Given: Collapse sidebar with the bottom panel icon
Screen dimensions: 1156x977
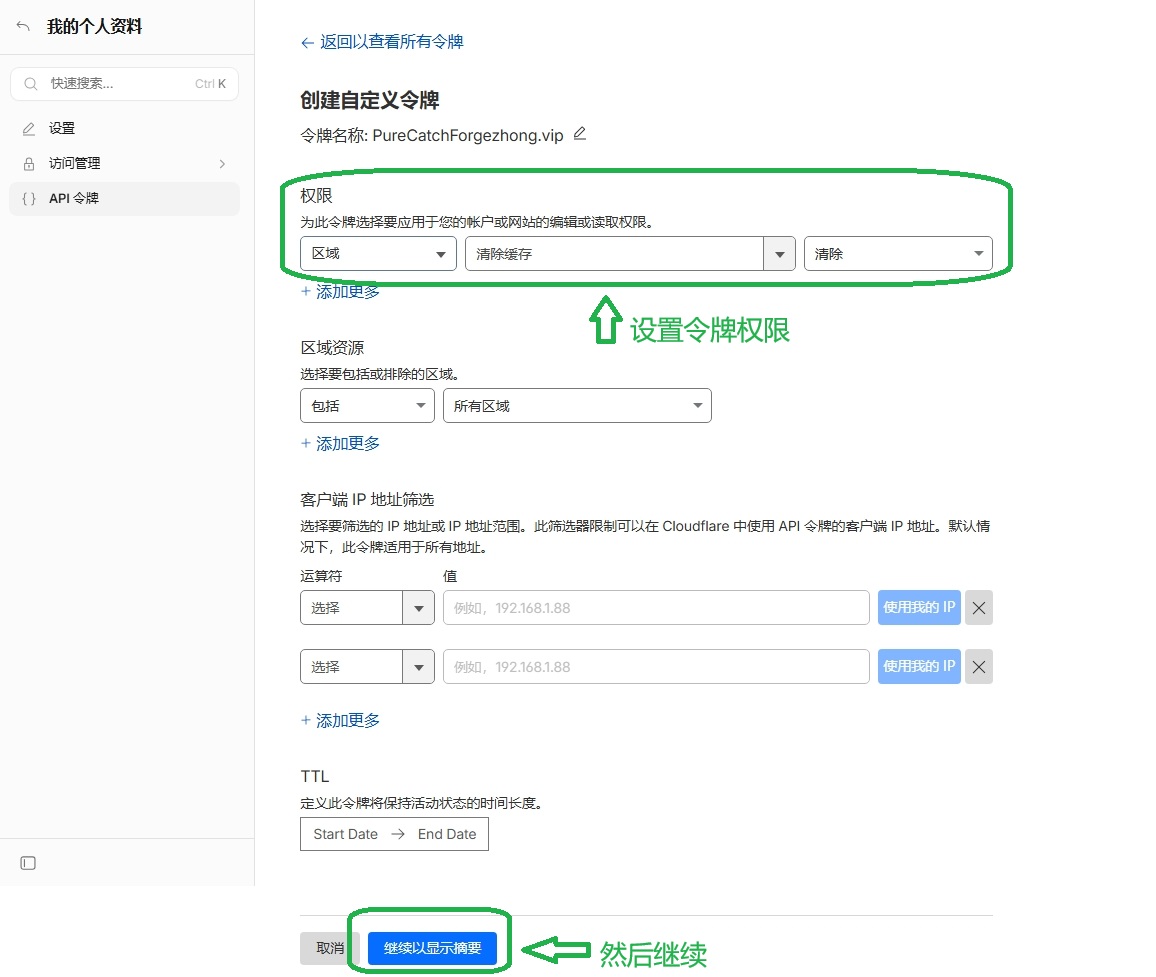Looking at the screenshot, I should tap(28, 863).
